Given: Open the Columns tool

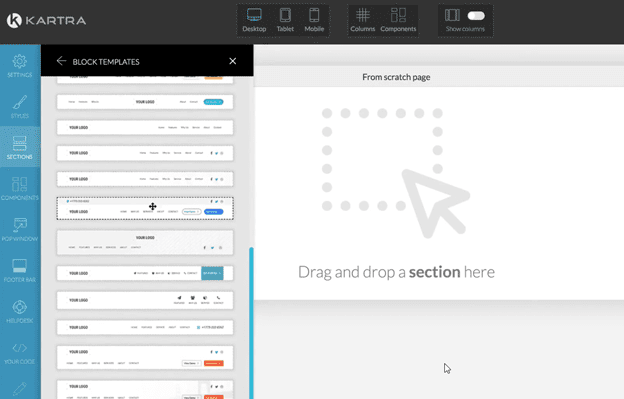Looking at the screenshot, I should point(363,21).
